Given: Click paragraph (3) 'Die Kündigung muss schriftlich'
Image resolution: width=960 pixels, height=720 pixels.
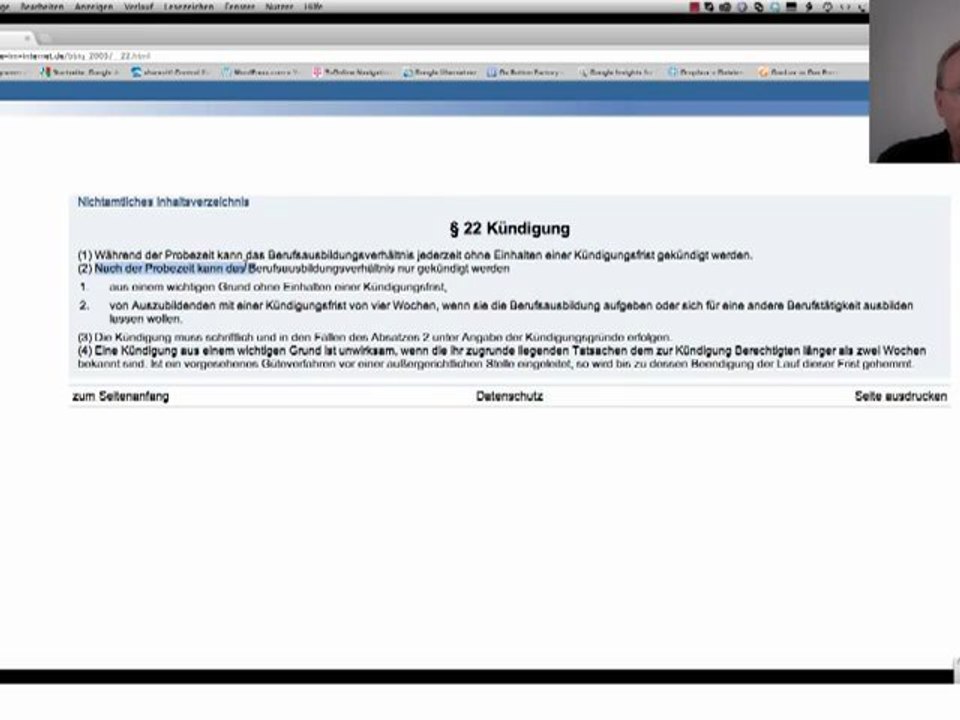Looking at the screenshot, I should pos(375,337).
